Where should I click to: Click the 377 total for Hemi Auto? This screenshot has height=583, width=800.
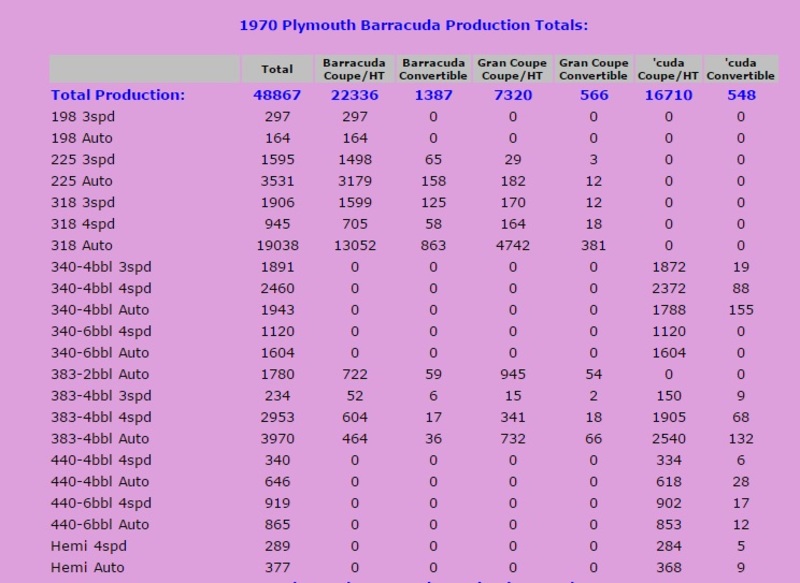pos(278,567)
